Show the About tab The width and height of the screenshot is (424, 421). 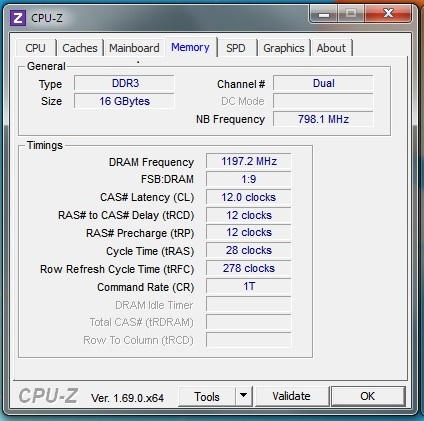click(331, 48)
